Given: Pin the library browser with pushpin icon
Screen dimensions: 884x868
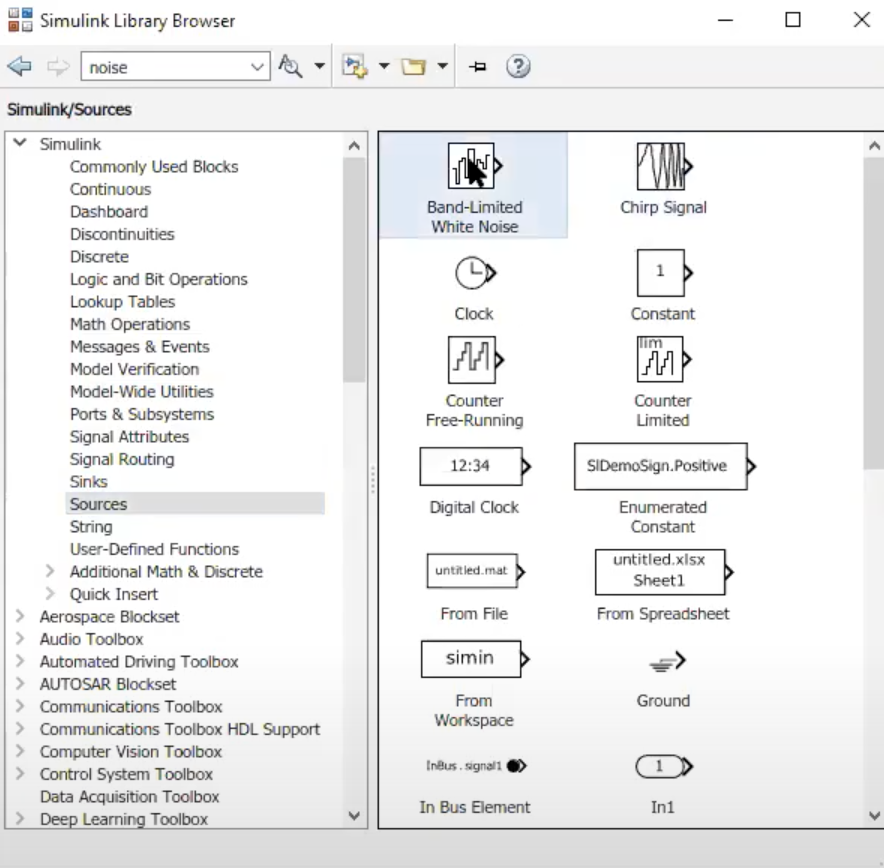Looking at the screenshot, I should 478,67.
